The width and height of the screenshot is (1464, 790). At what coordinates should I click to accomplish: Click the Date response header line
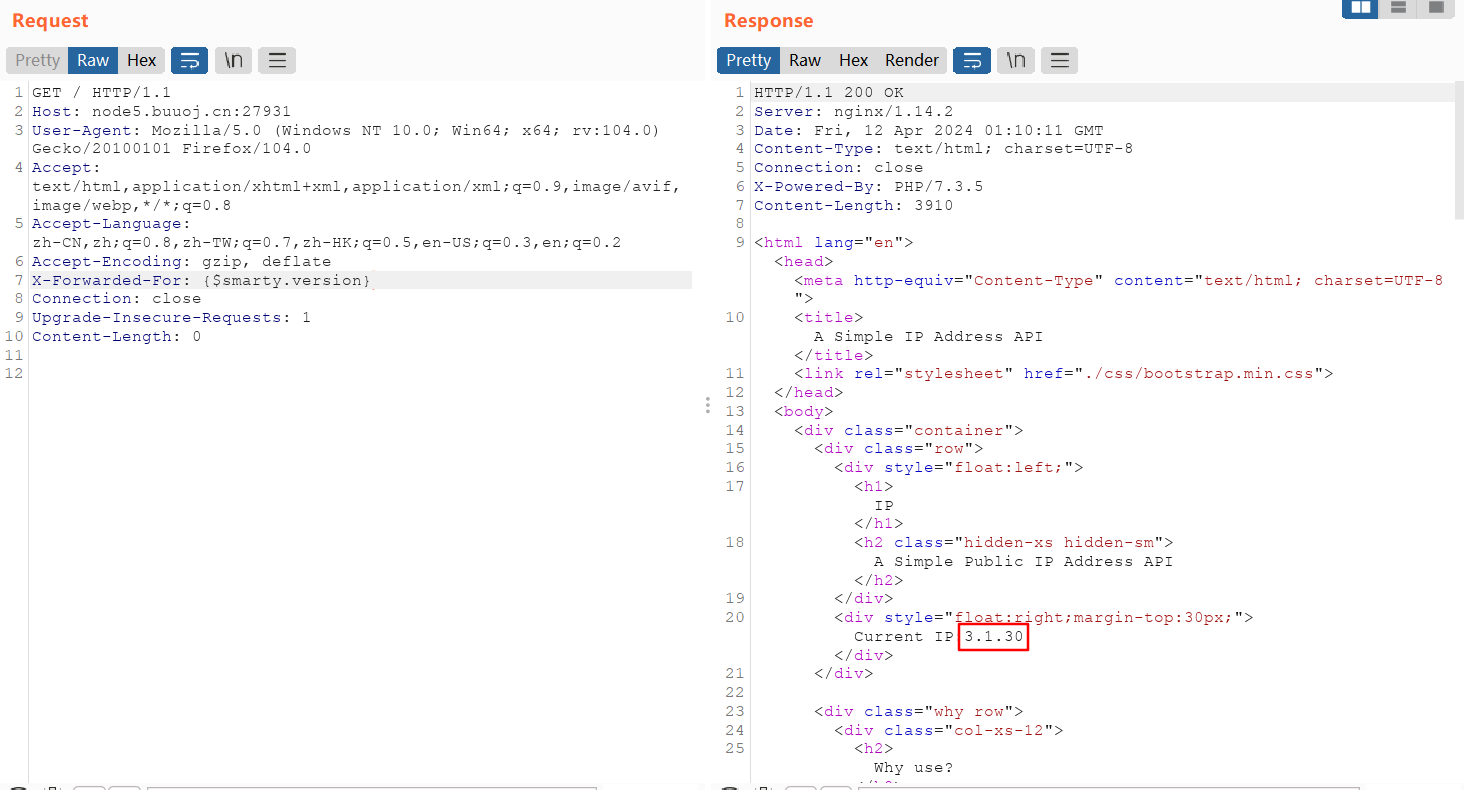928,130
